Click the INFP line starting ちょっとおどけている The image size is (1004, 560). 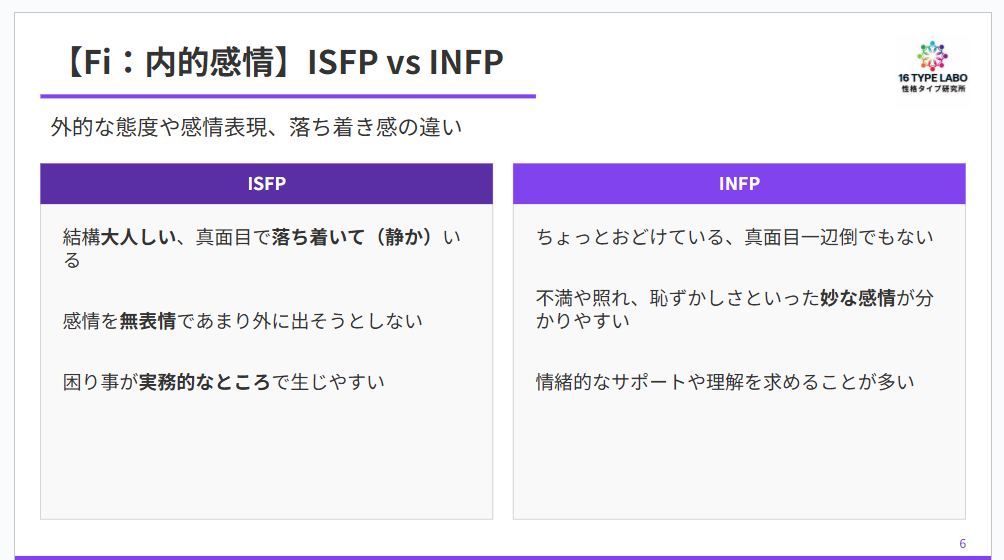tap(734, 237)
